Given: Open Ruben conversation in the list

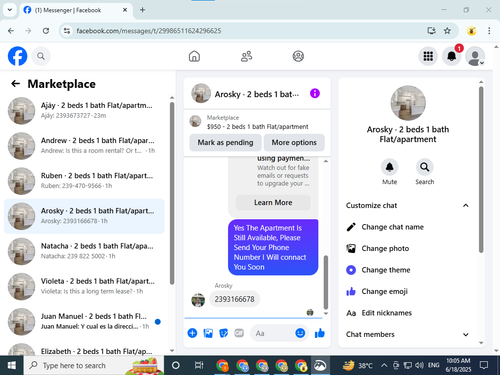Looking at the screenshot, I should point(84,181).
